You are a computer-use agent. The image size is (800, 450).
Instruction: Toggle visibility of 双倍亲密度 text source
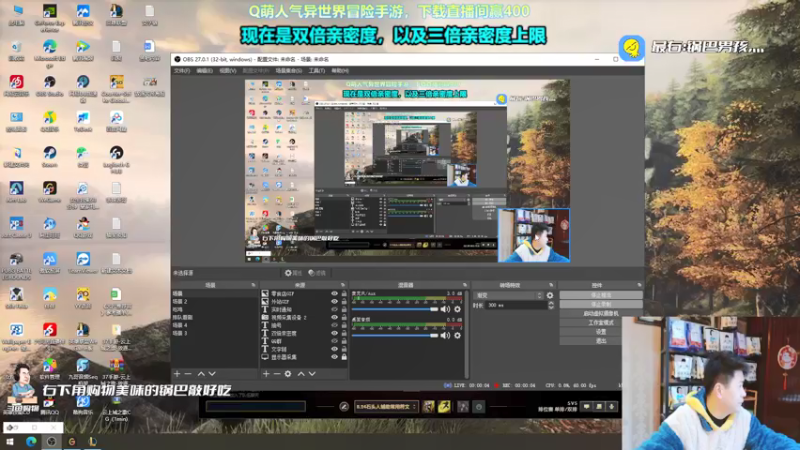click(334, 333)
